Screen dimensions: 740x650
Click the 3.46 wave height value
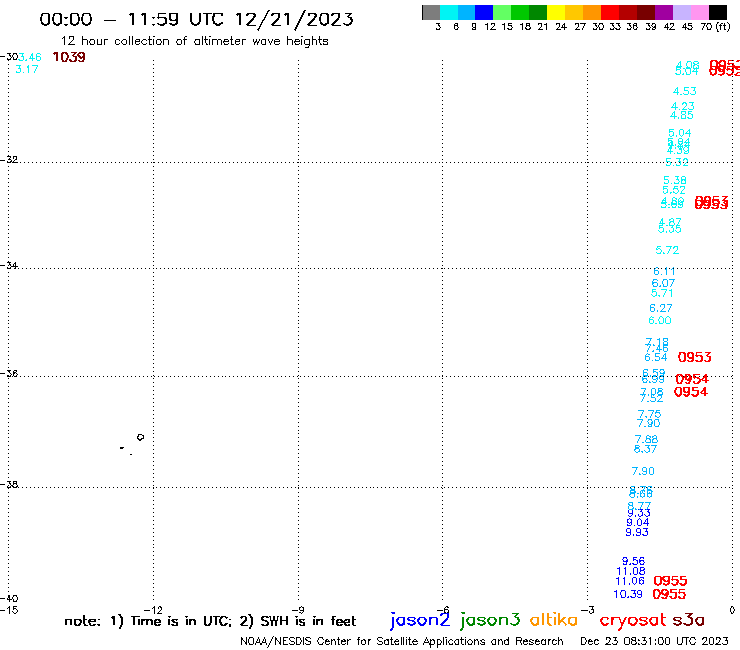pyautogui.click(x=30, y=57)
